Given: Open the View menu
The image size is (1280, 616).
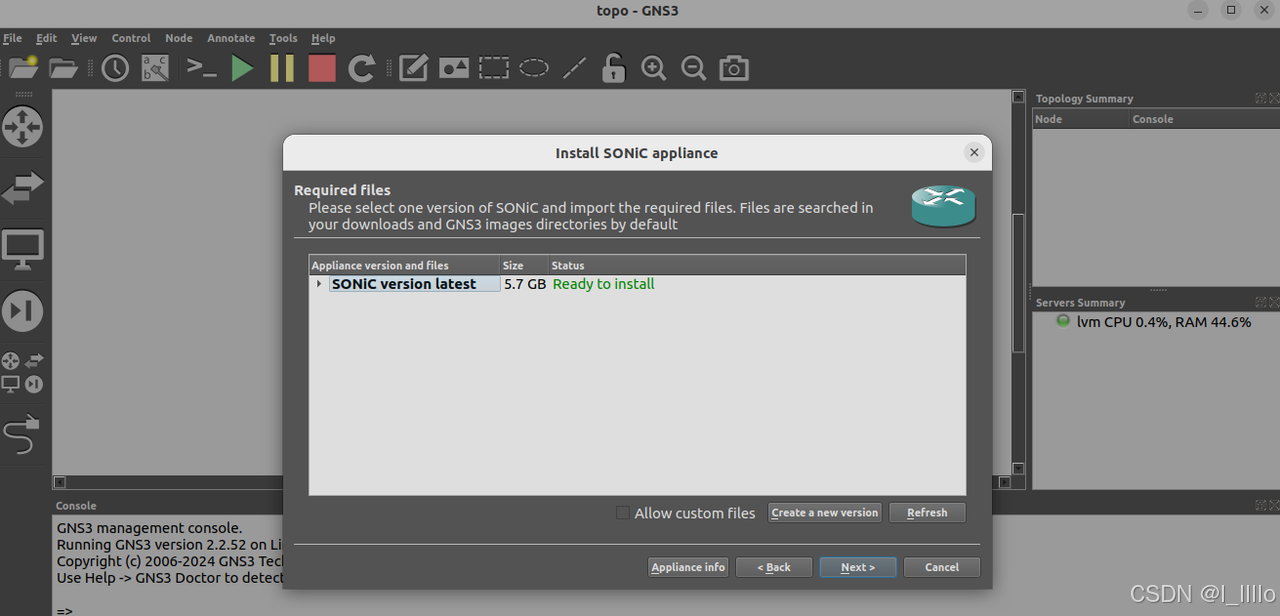Looking at the screenshot, I should 84,38.
